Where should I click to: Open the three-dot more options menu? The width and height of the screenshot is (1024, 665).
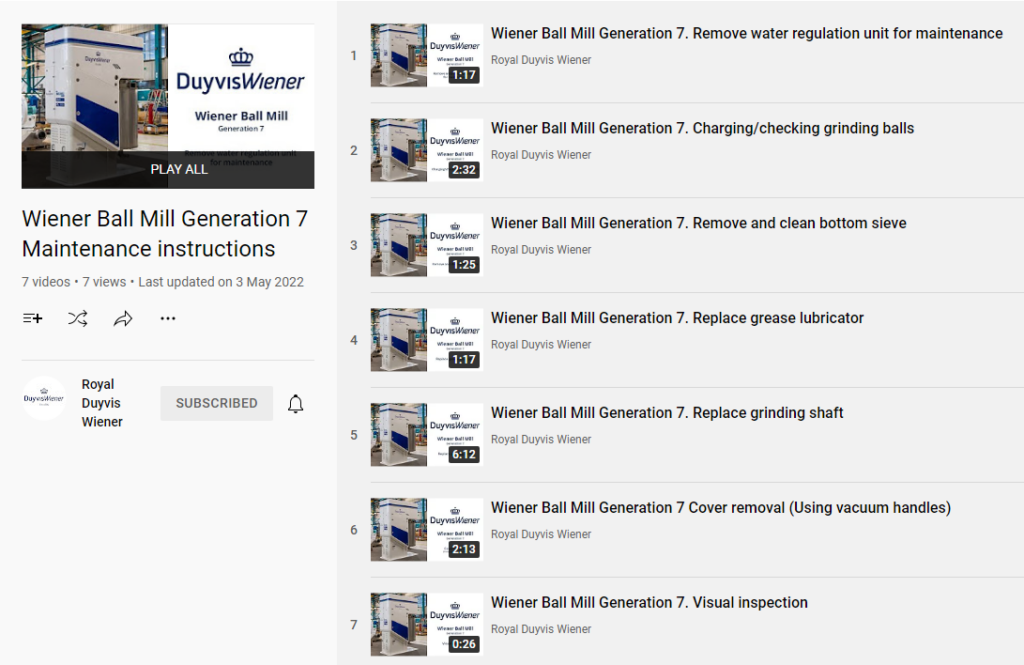coord(168,319)
